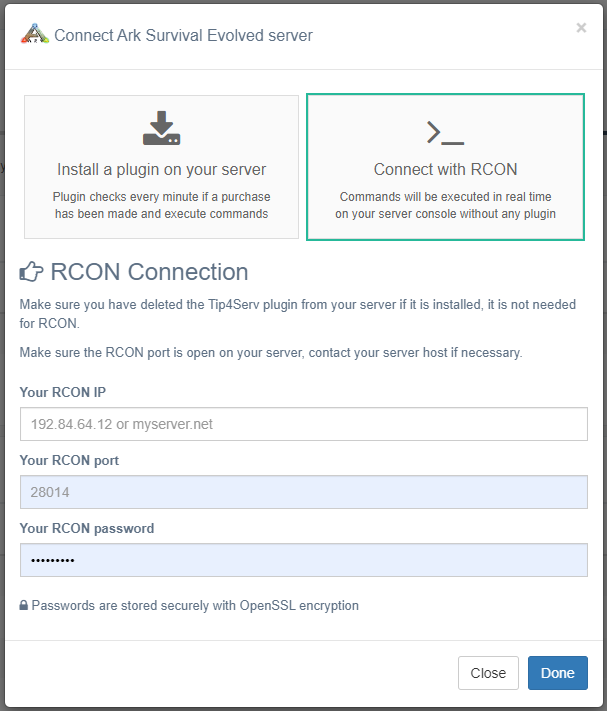The image size is (607, 711).
Task: Choose the "Connect with RCON" option title
Action: [x=445, y=169]
